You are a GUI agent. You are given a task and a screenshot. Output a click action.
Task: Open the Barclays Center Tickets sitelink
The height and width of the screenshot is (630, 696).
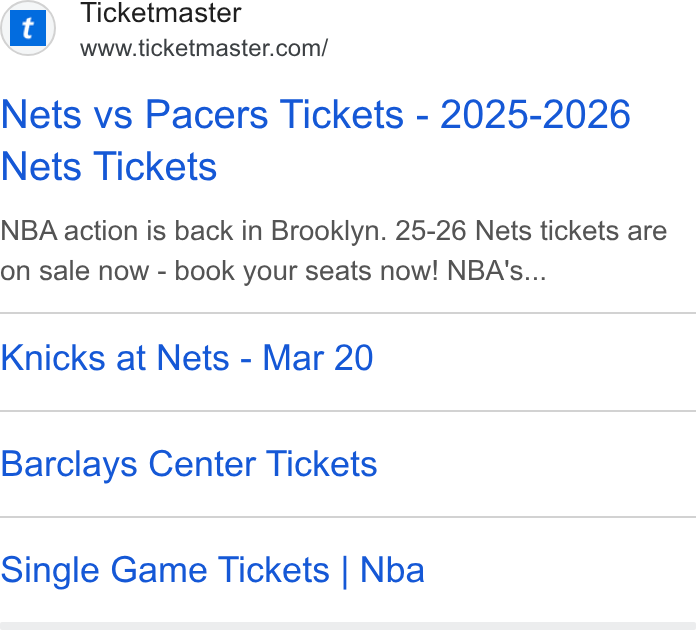(x=189, y=464)
